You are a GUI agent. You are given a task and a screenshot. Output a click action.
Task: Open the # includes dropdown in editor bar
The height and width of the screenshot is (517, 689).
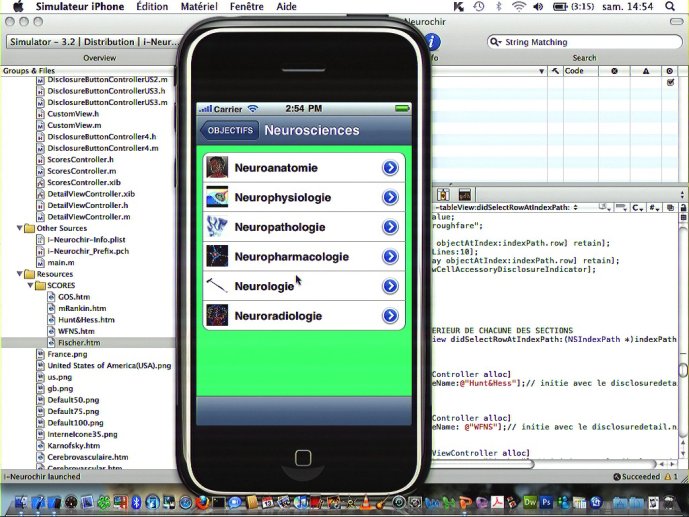pos(653,207)
